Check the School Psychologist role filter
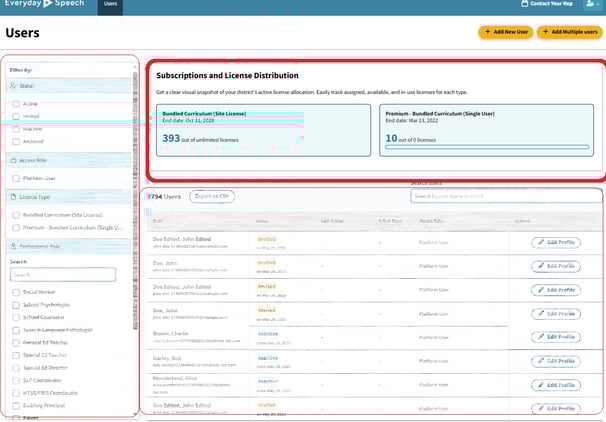606x422 pixels. (16, 305)
